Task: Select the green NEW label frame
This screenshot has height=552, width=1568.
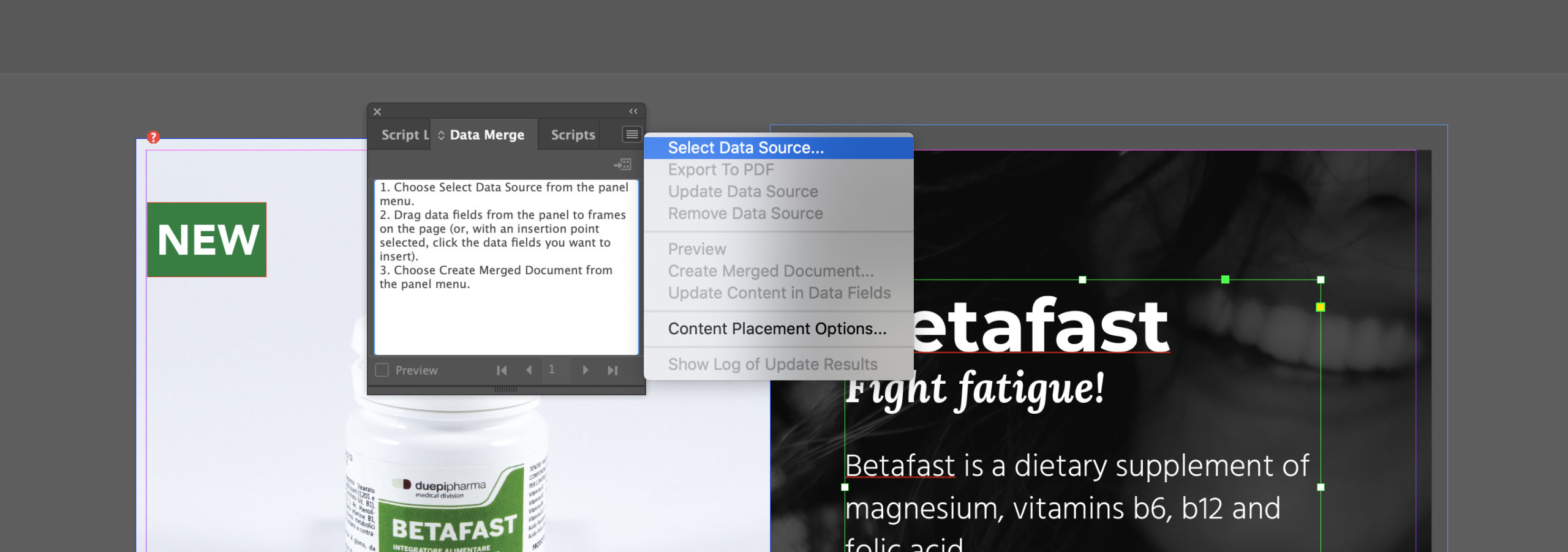Action: pyautogui.click(x=206, y=239)
